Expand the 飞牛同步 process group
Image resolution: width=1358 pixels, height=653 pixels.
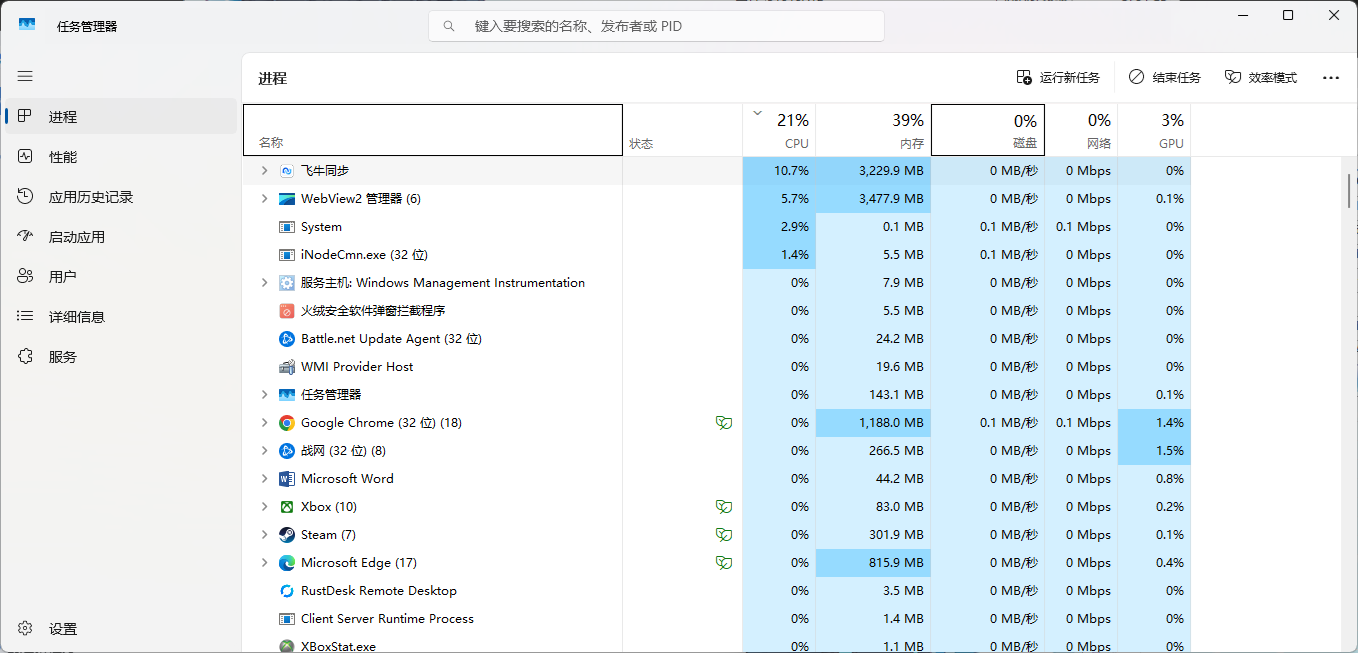264,171
